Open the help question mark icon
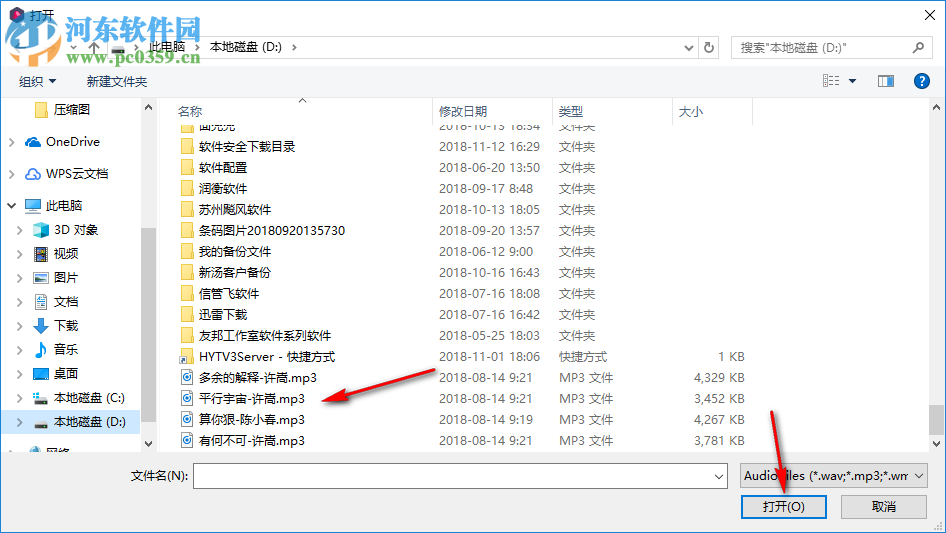The width and height of the screenshot is (946, 533). (921, 81)
